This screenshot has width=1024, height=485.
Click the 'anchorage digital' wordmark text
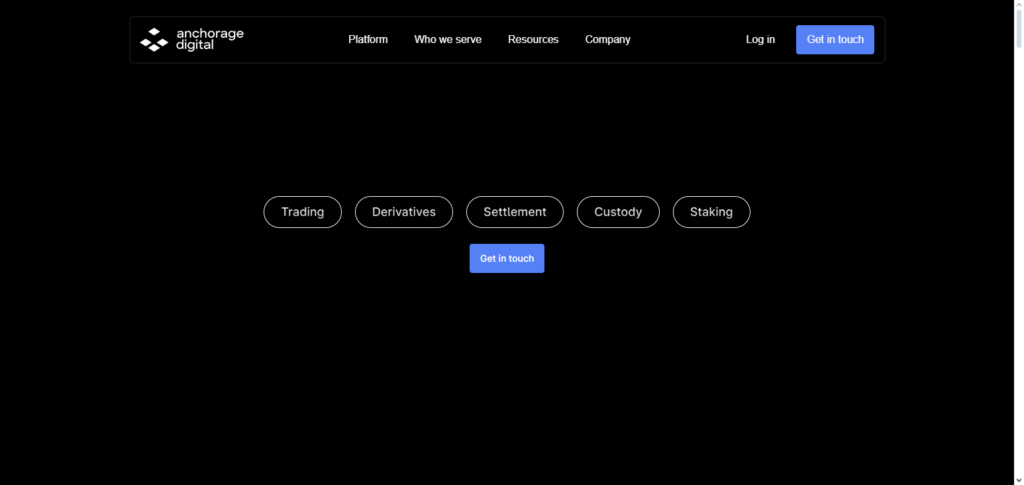209,40
